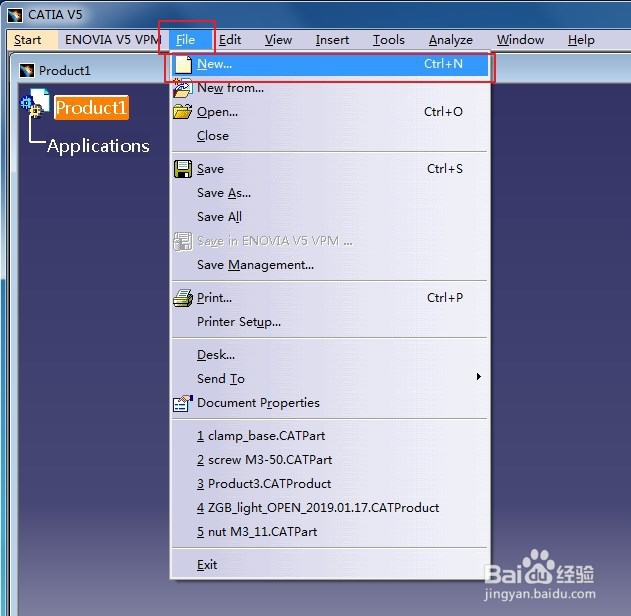
Task: Choose Open... entry
Action: tap(330, 112)
